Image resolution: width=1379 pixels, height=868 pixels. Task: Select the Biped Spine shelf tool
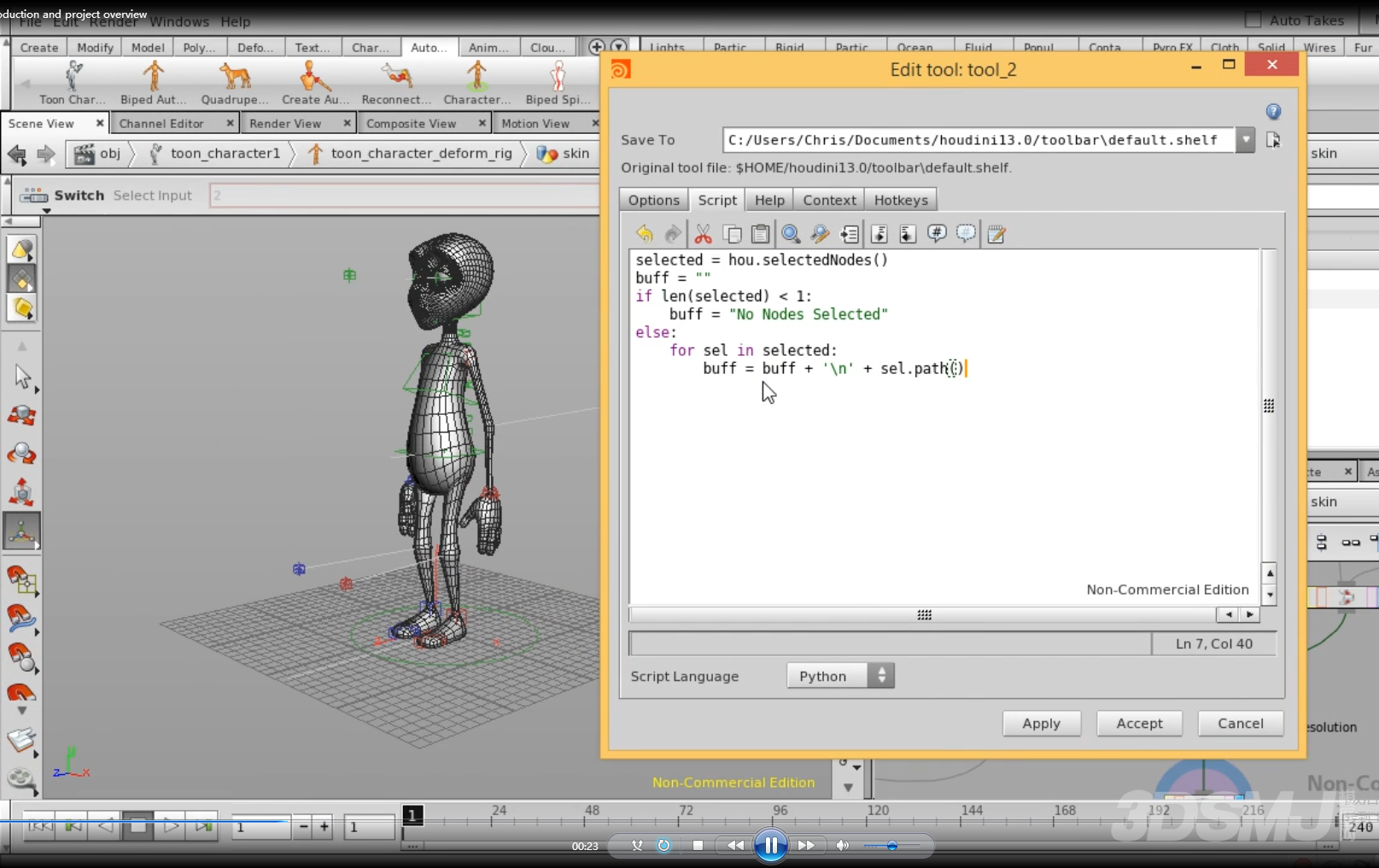(558, 83)
